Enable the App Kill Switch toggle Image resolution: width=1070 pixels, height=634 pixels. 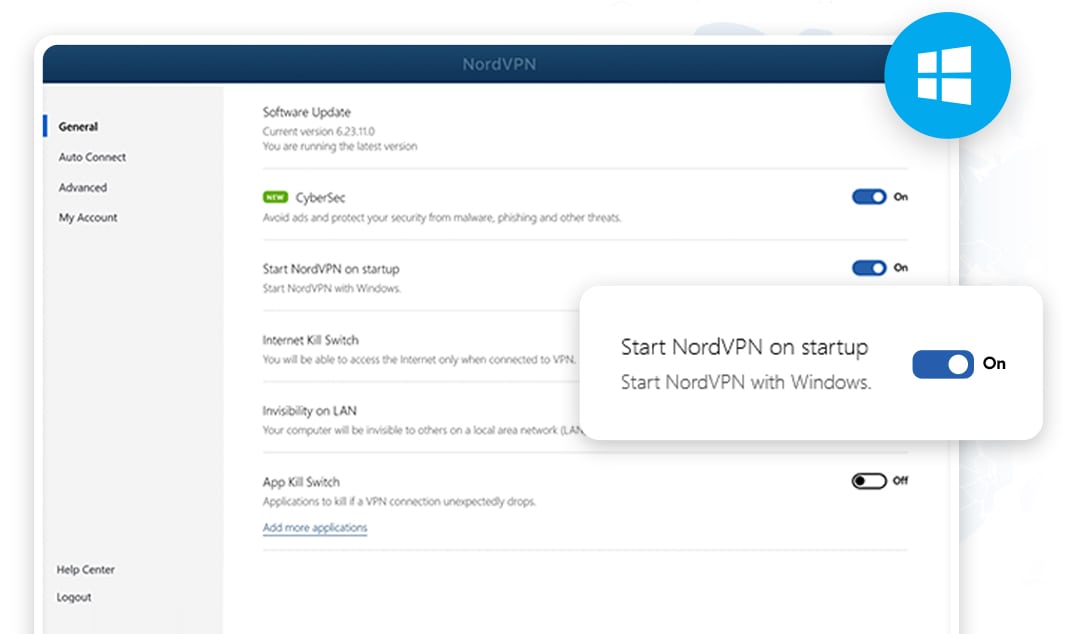click(869, 481)
